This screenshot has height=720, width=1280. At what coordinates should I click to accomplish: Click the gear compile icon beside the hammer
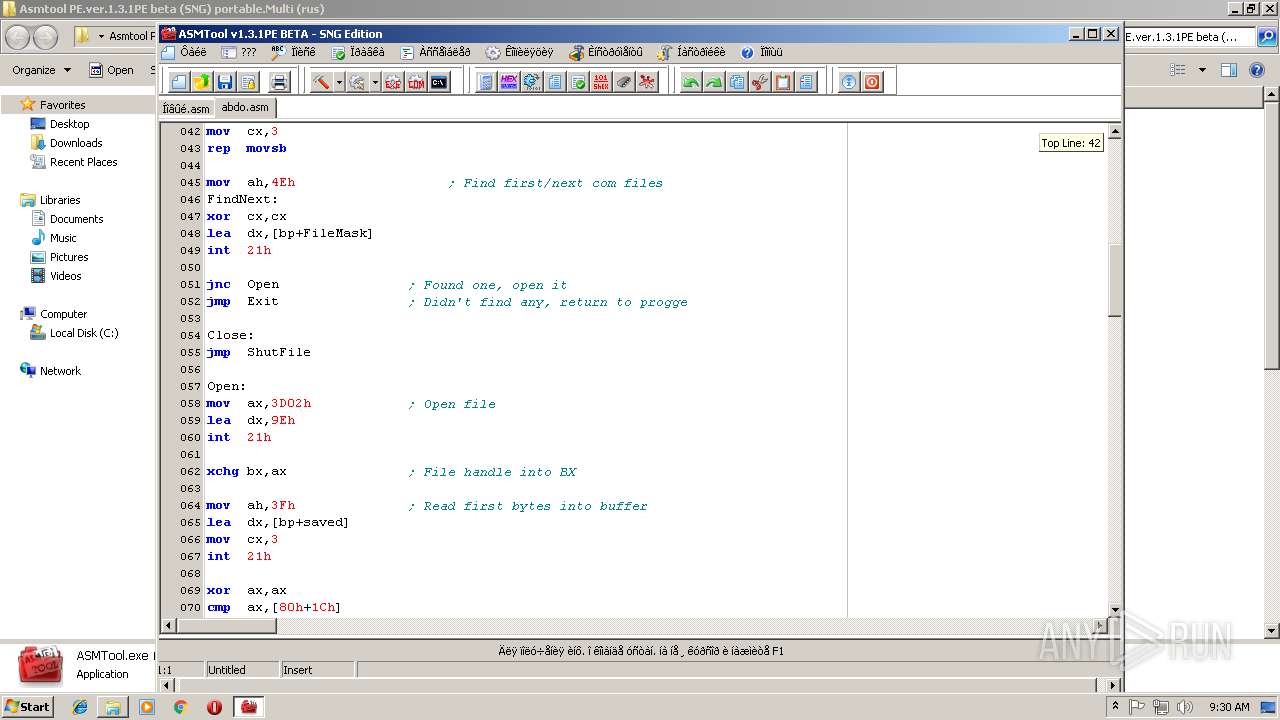click(357, 82)
